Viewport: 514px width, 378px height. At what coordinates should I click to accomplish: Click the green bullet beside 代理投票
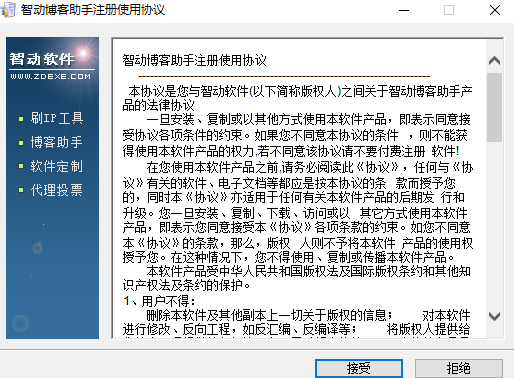21,190
